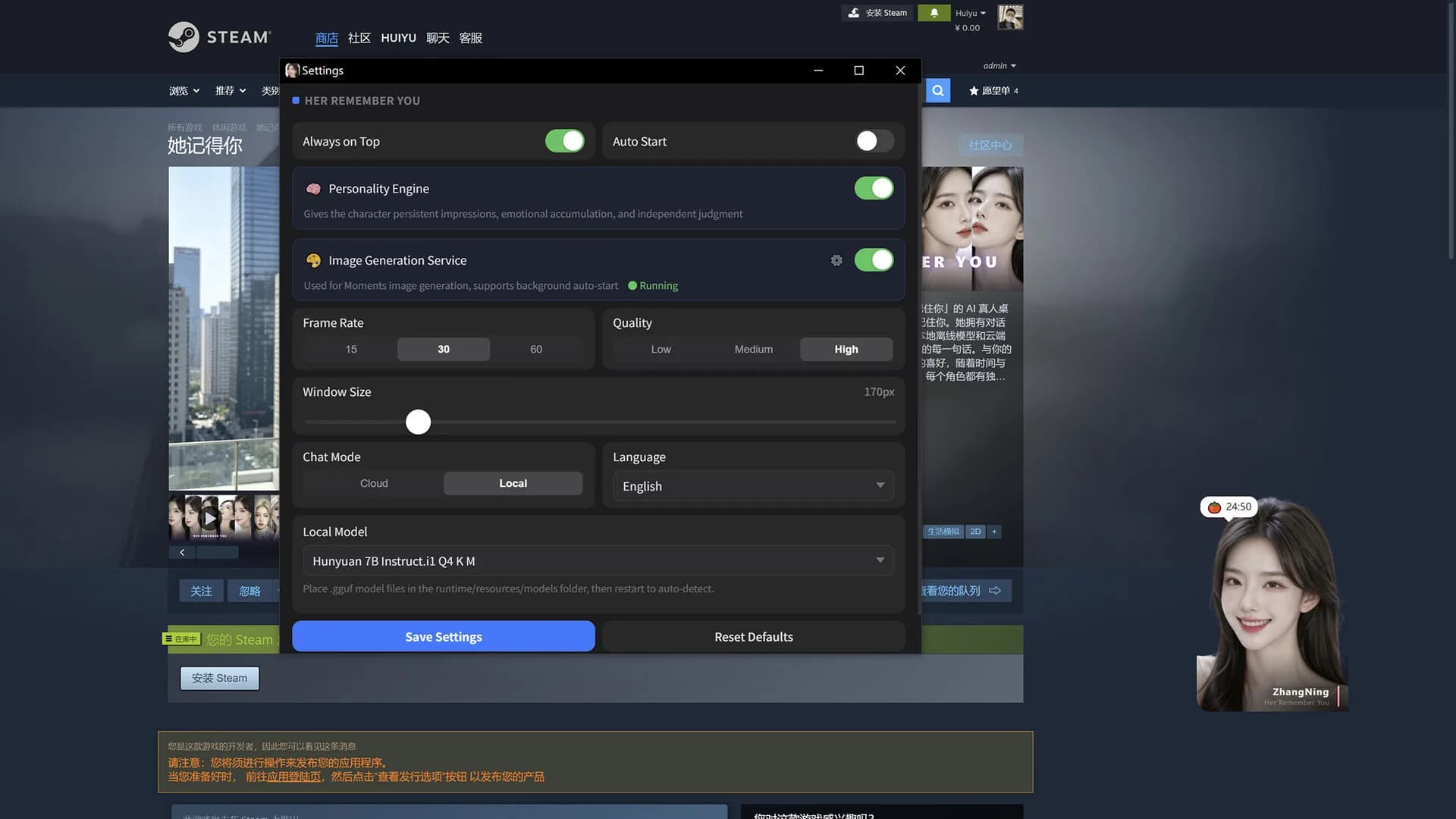Click the left arrow under screenshots
1456x819 pixels.
pyautogui.click(x=182, y=552)
